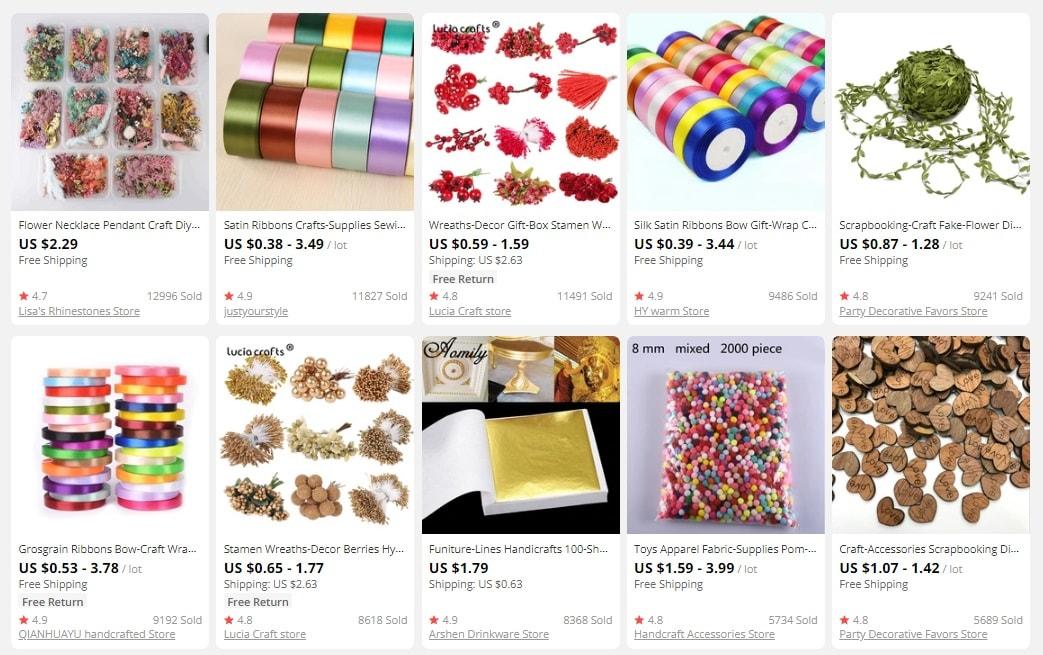Open the gold Stamen Wreaths-Decor Berries image

click(x=315, y=435)
